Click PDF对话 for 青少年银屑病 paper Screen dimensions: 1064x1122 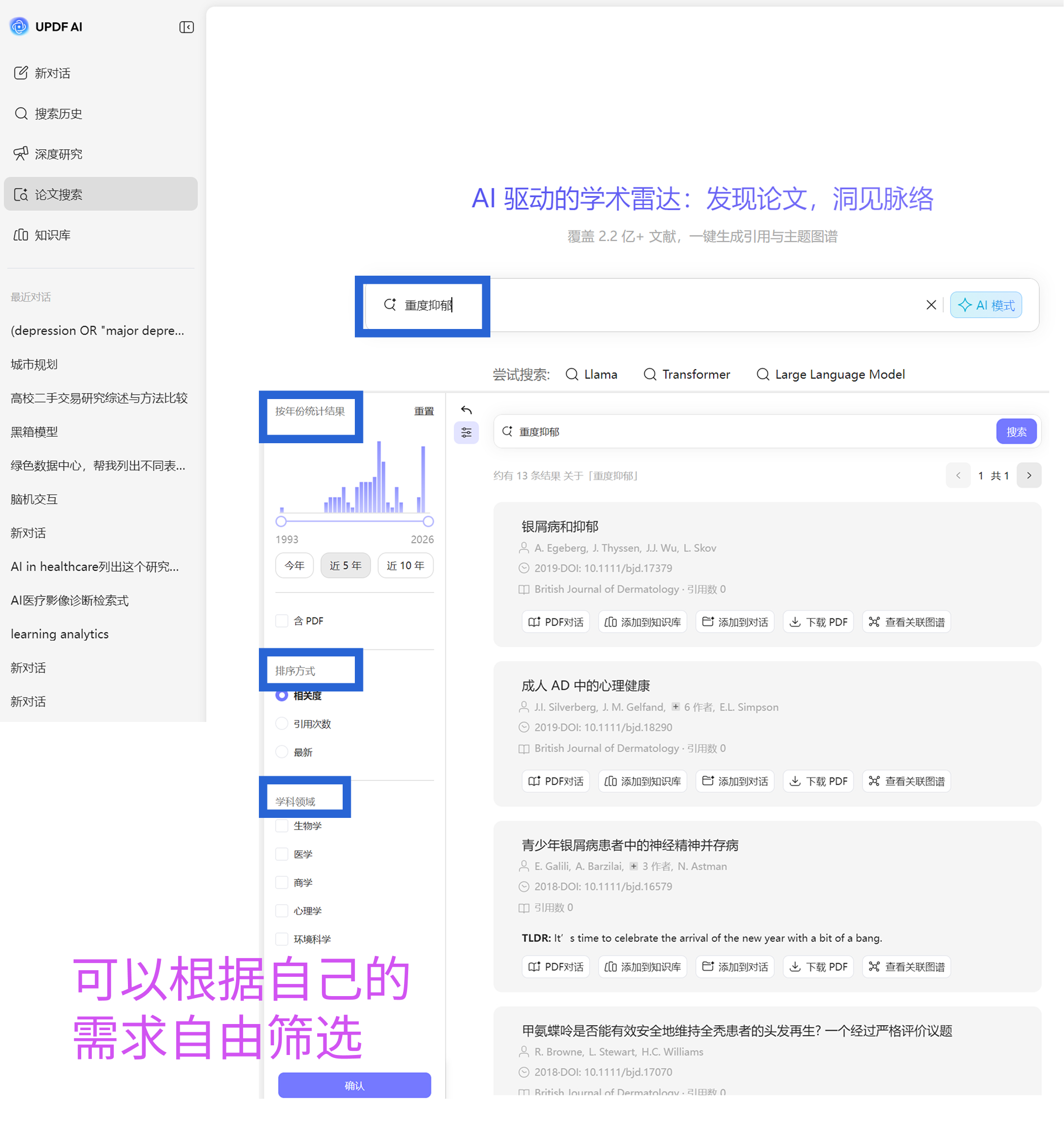click(x=556, y=967)
